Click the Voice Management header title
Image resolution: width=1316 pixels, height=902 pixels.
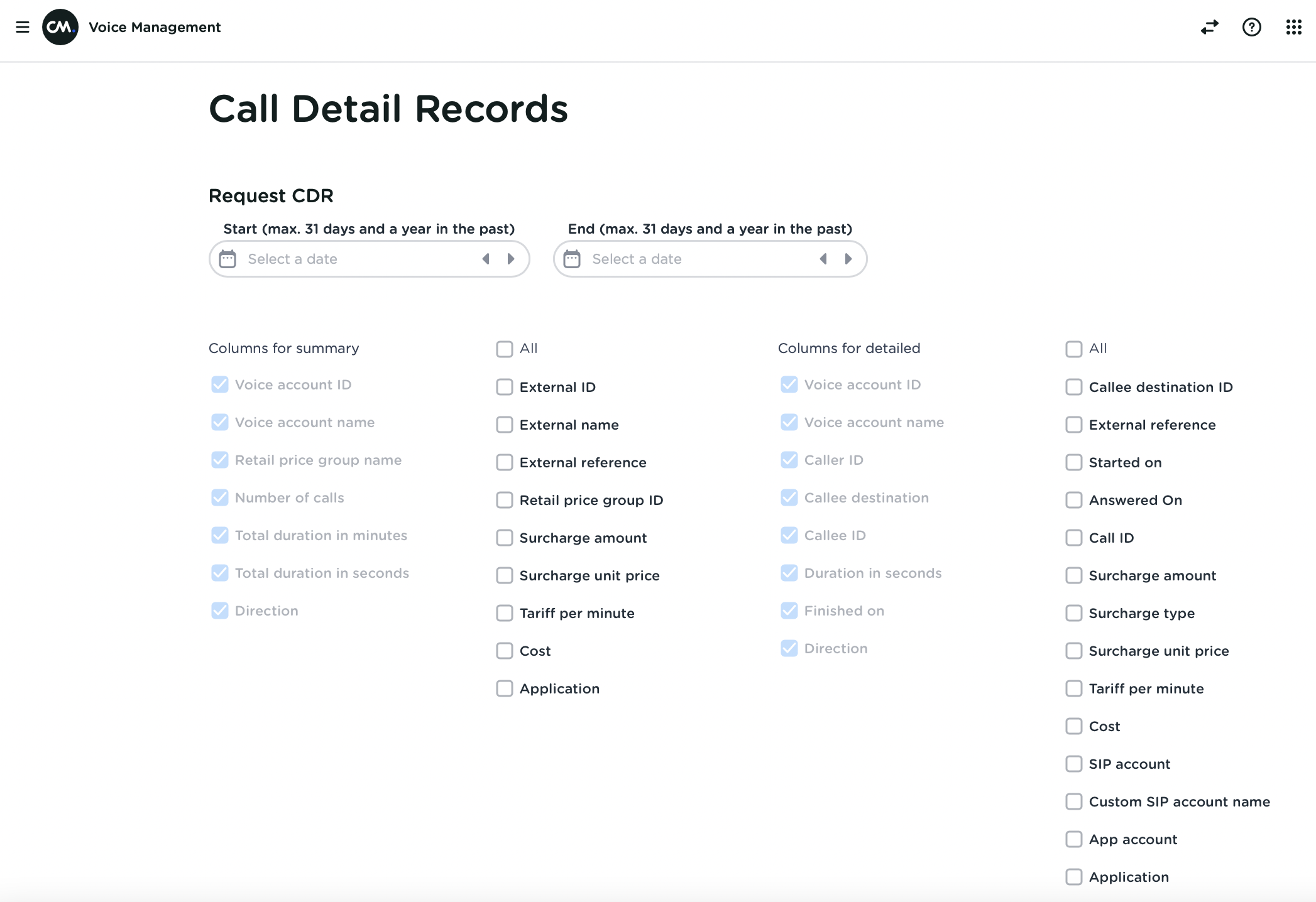click(155, 27)
